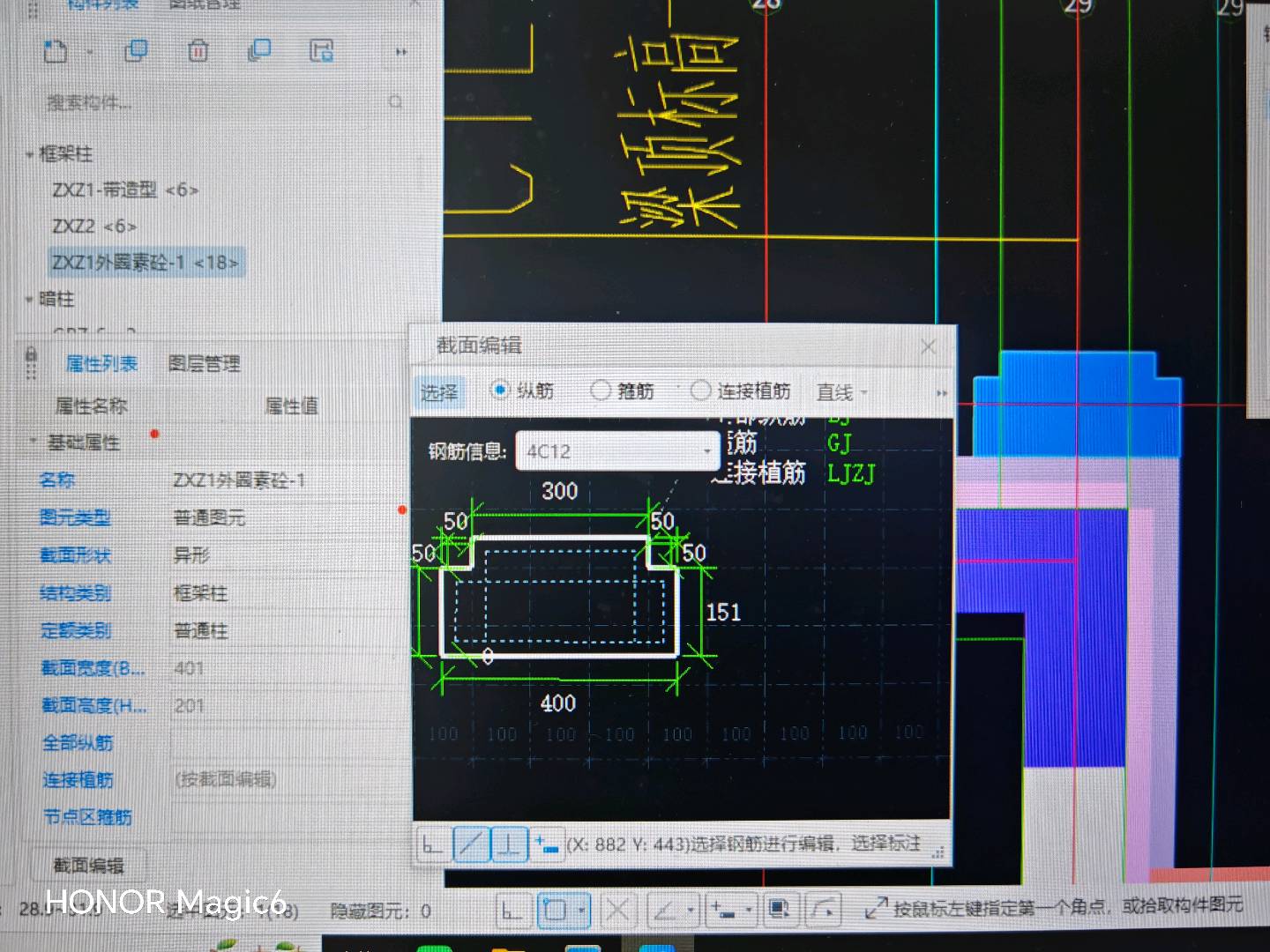
Task: Click rectangle snap tool in main status bar
Action: [555, 910]
